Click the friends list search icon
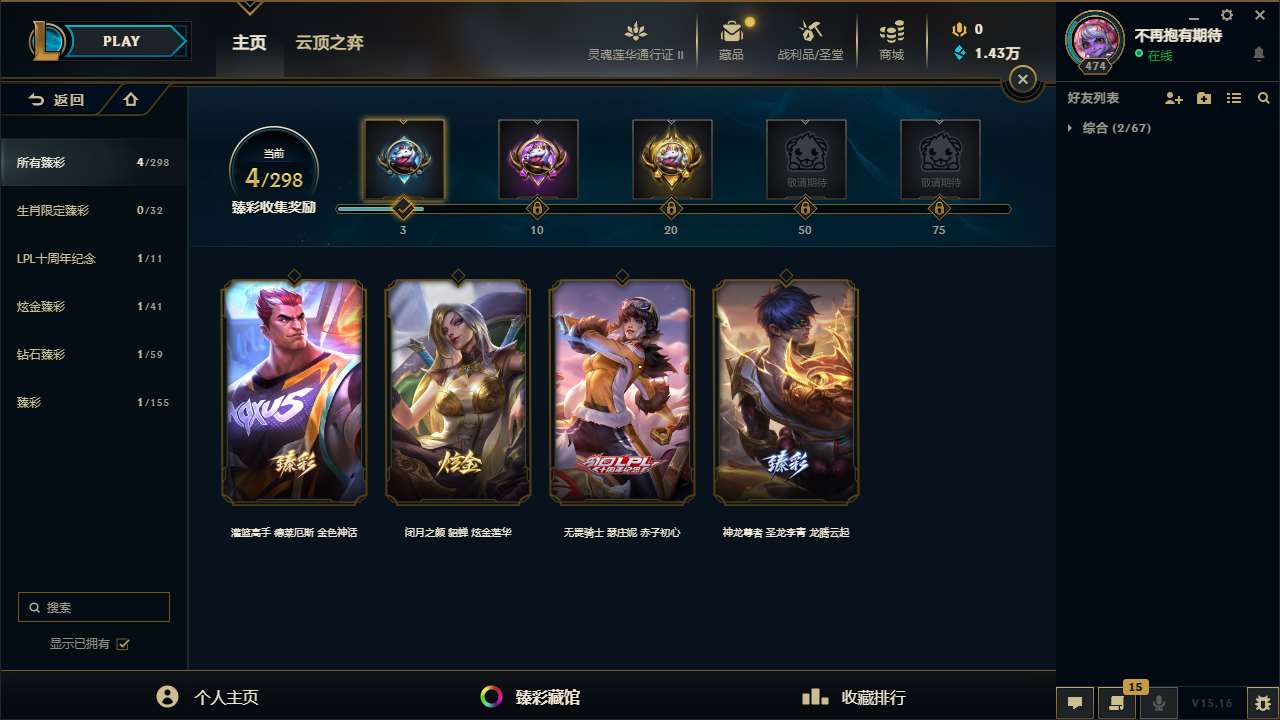The width and height of the screenshot is (1280, 720). tap(1264, 98)
